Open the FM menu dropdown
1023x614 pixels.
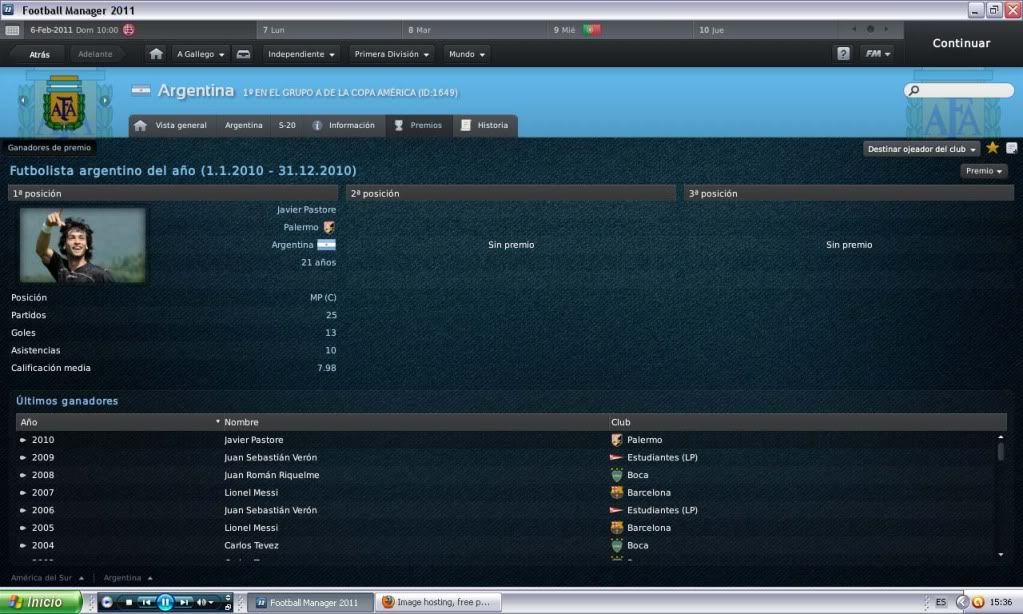878,54
